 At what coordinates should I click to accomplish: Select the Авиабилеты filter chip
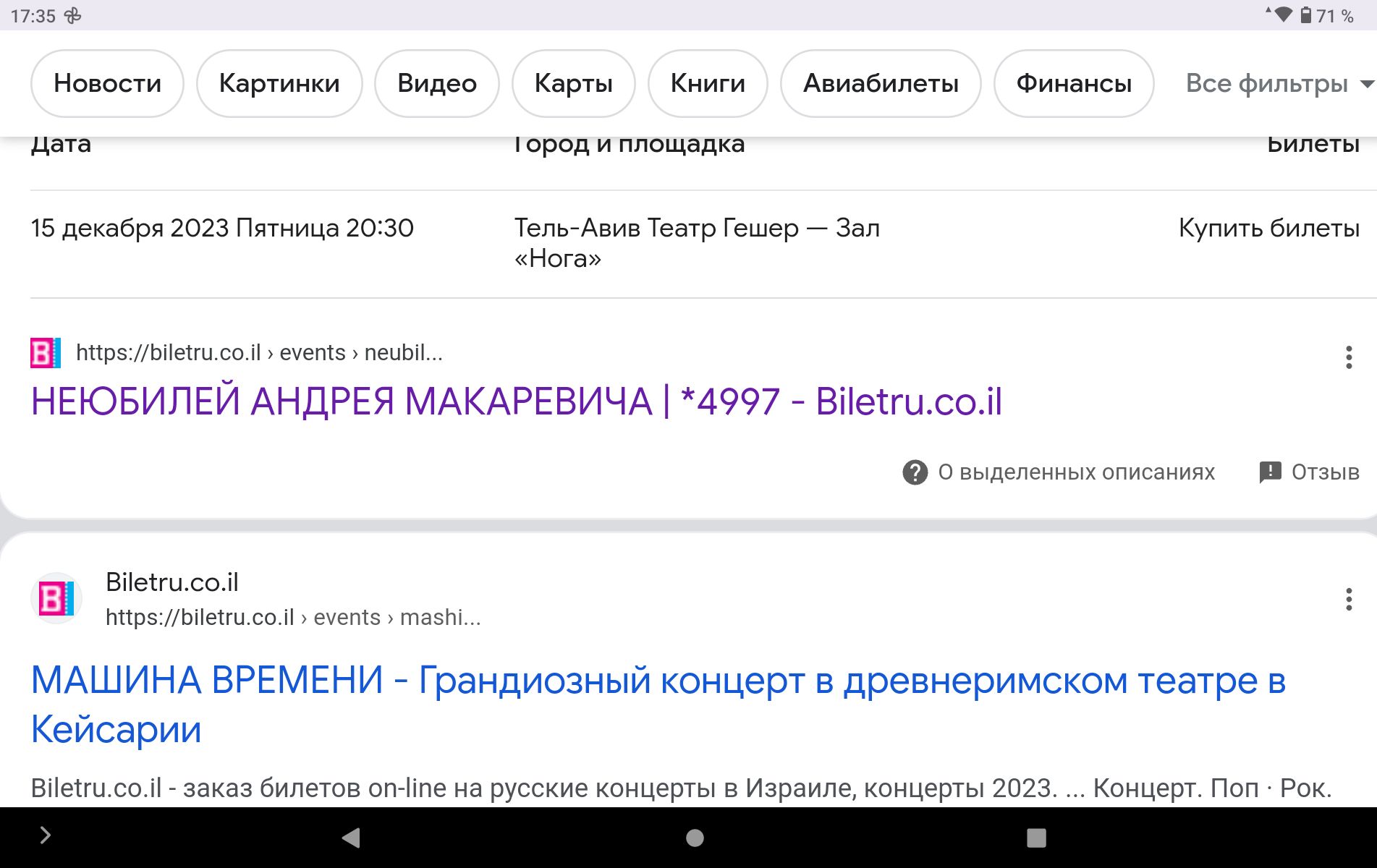[x=881, y=83]
